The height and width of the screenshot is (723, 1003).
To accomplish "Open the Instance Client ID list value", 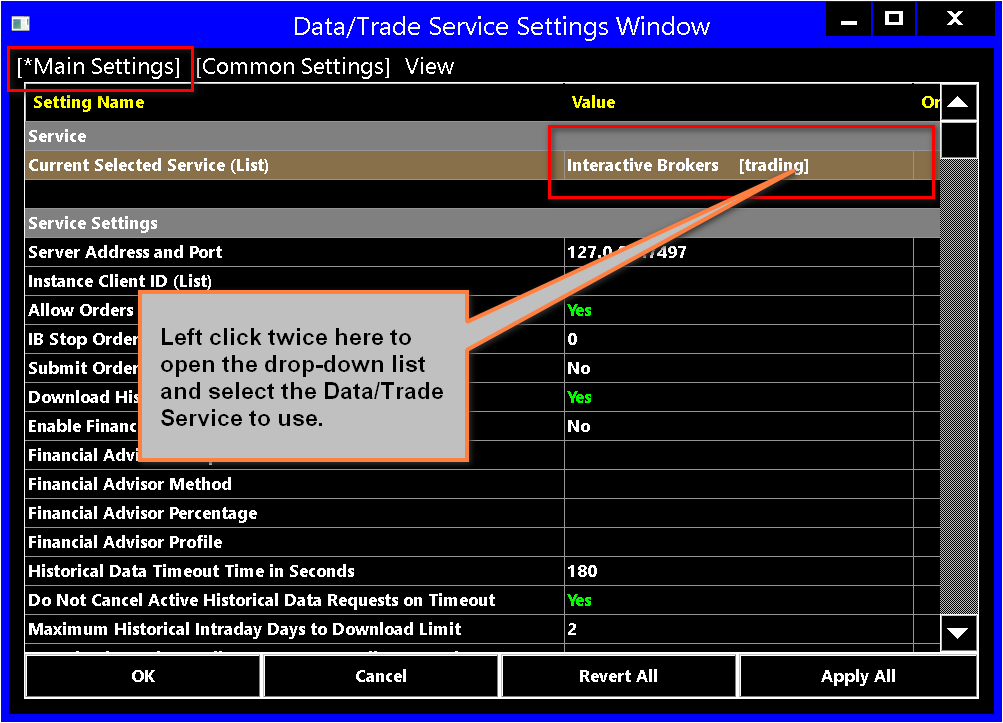I will coord(738,281).
